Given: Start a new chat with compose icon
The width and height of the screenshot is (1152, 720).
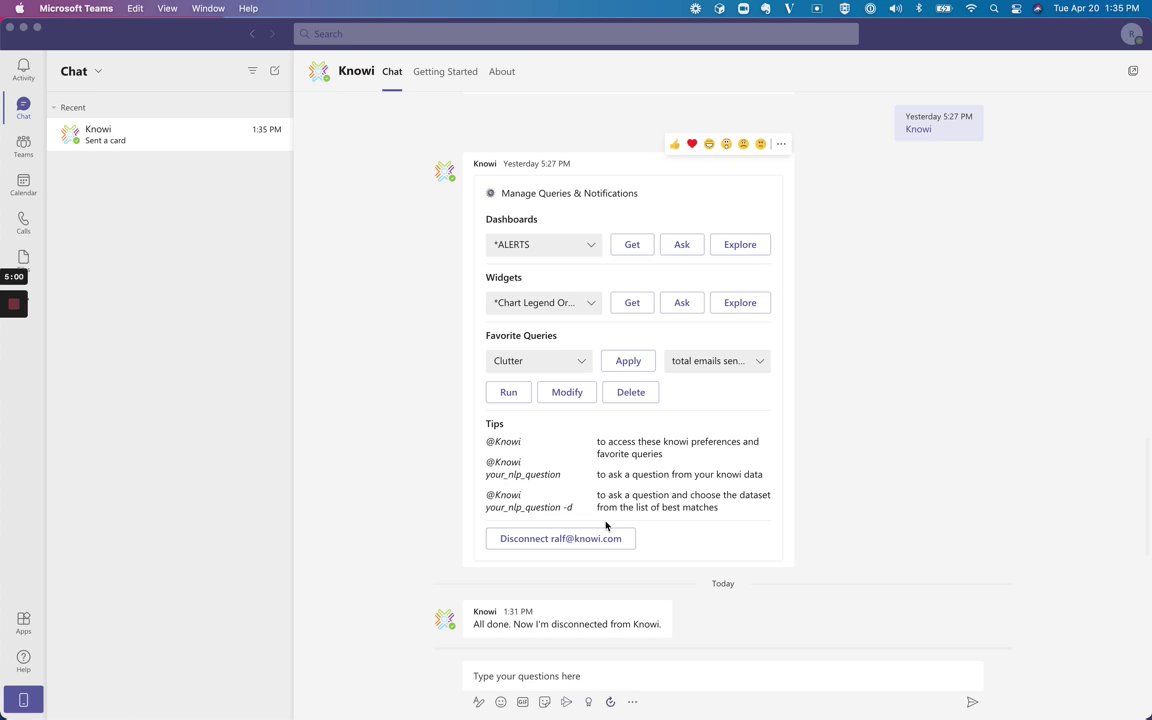Looking at the screenshot, I should pyautogui.click(x=275, y=71).
